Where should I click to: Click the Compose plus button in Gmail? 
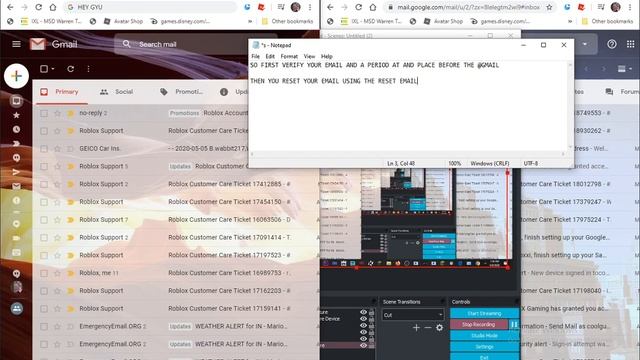(x=16, y=76)
